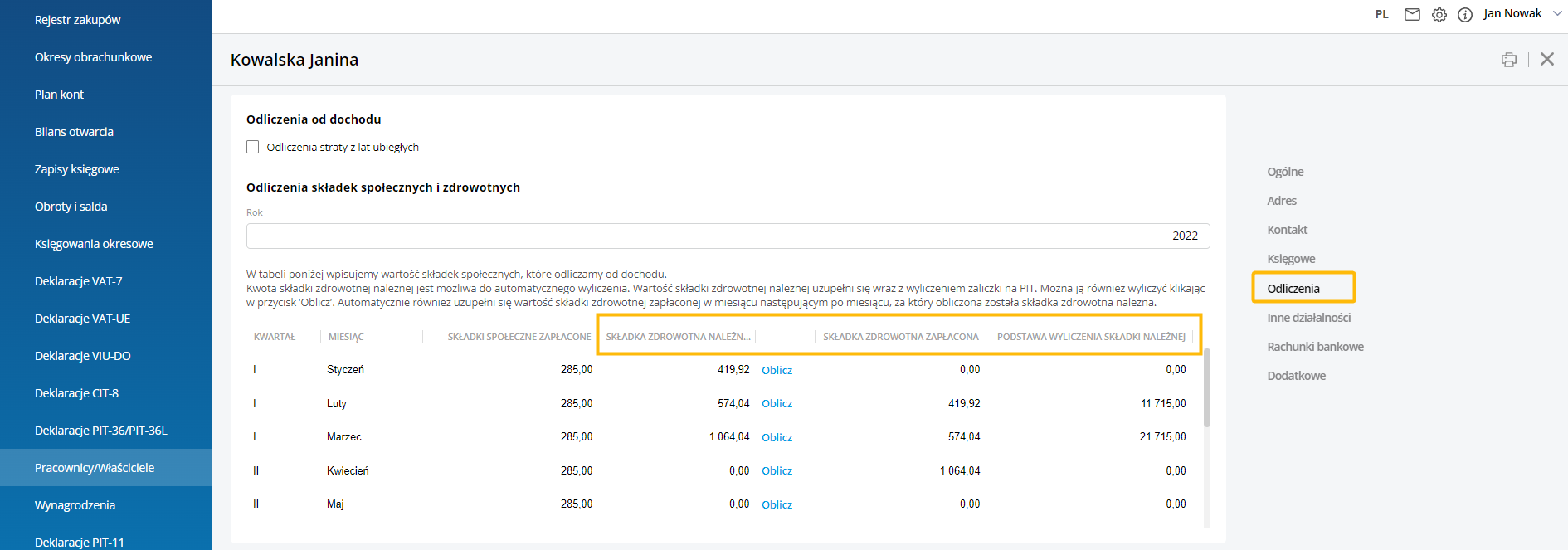This screenshot has height=550, width=1568.
Task: Go to Wynagrodzenia in sidebar
Action: [75, 505]
